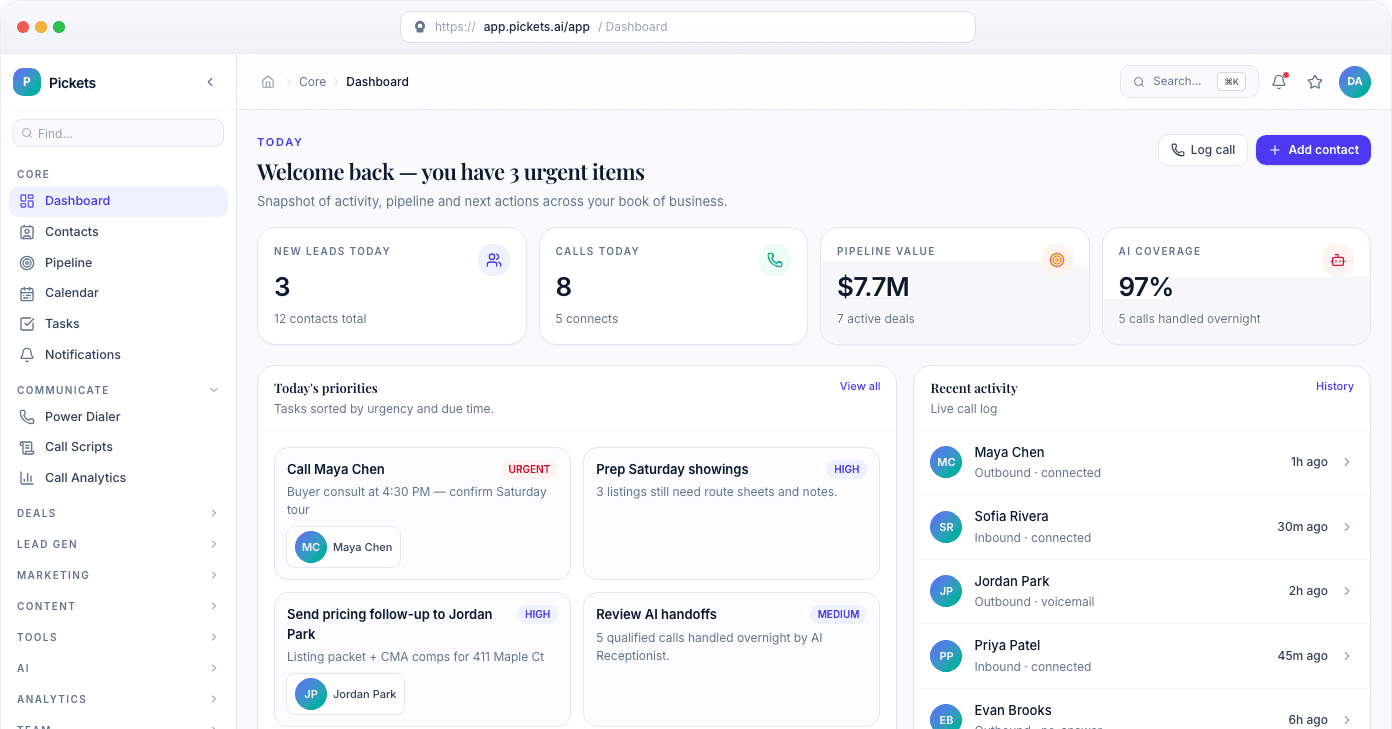Click the Contacts sidebar icon
The height and width of the screenshot is (729, 1392).
tap(27, 232)
